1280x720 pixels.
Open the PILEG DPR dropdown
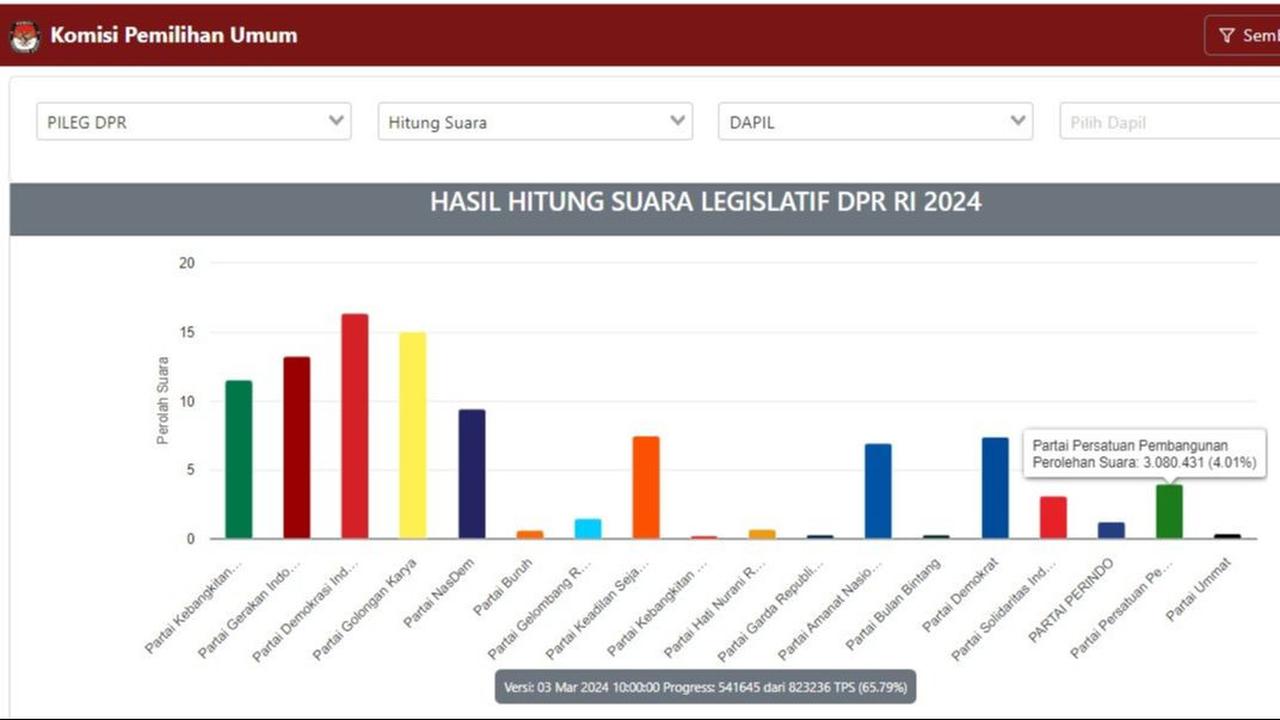tap(194, 122)
